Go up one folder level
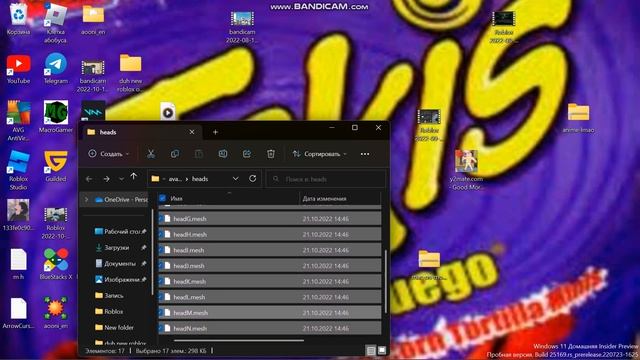The height and width of the screenshot is (360, 640). [133, 176]
